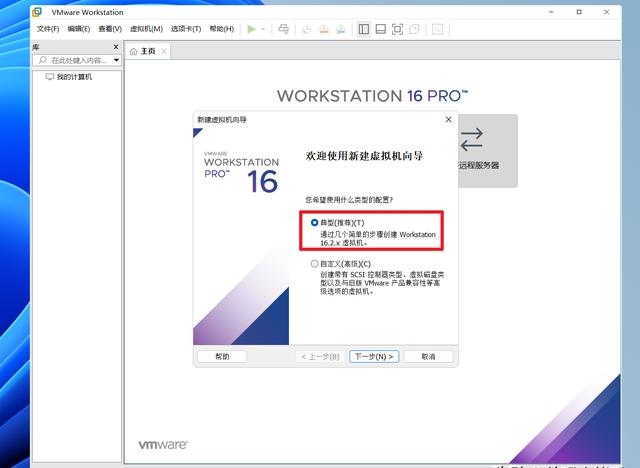The height and width of the screenshot is (468, 640).
Task: Click the VMware Workstation title bar logo
Action: coord(37,12)
